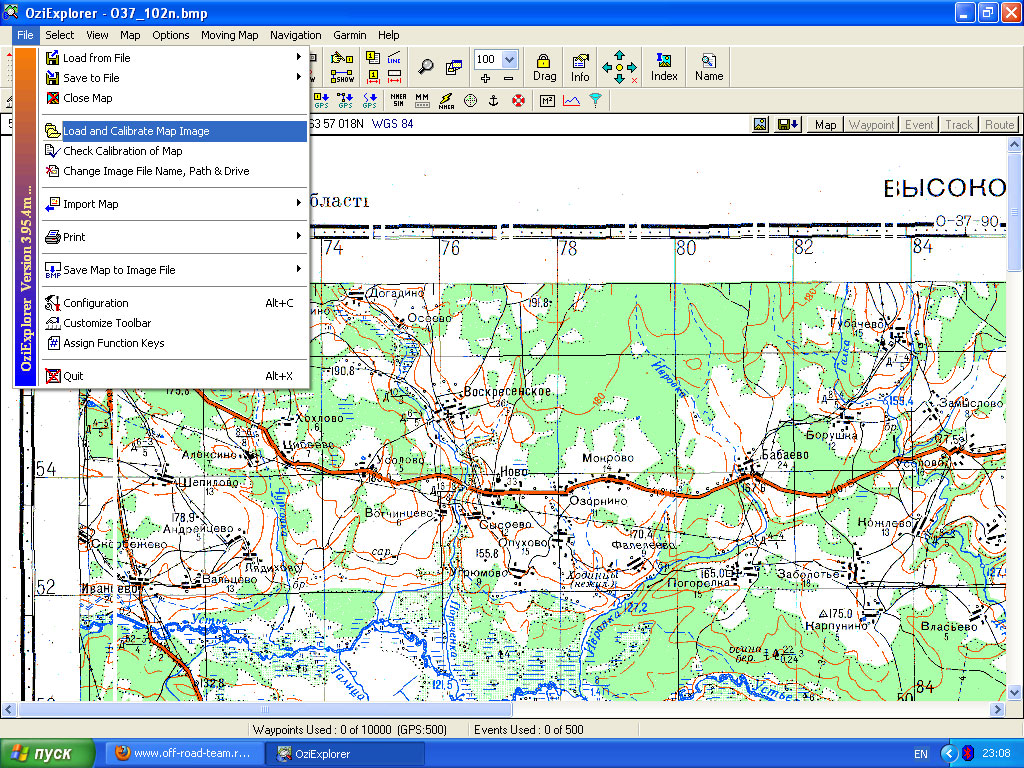Click the waypoint list icon

pyautogui.click(x=373, y=57)
